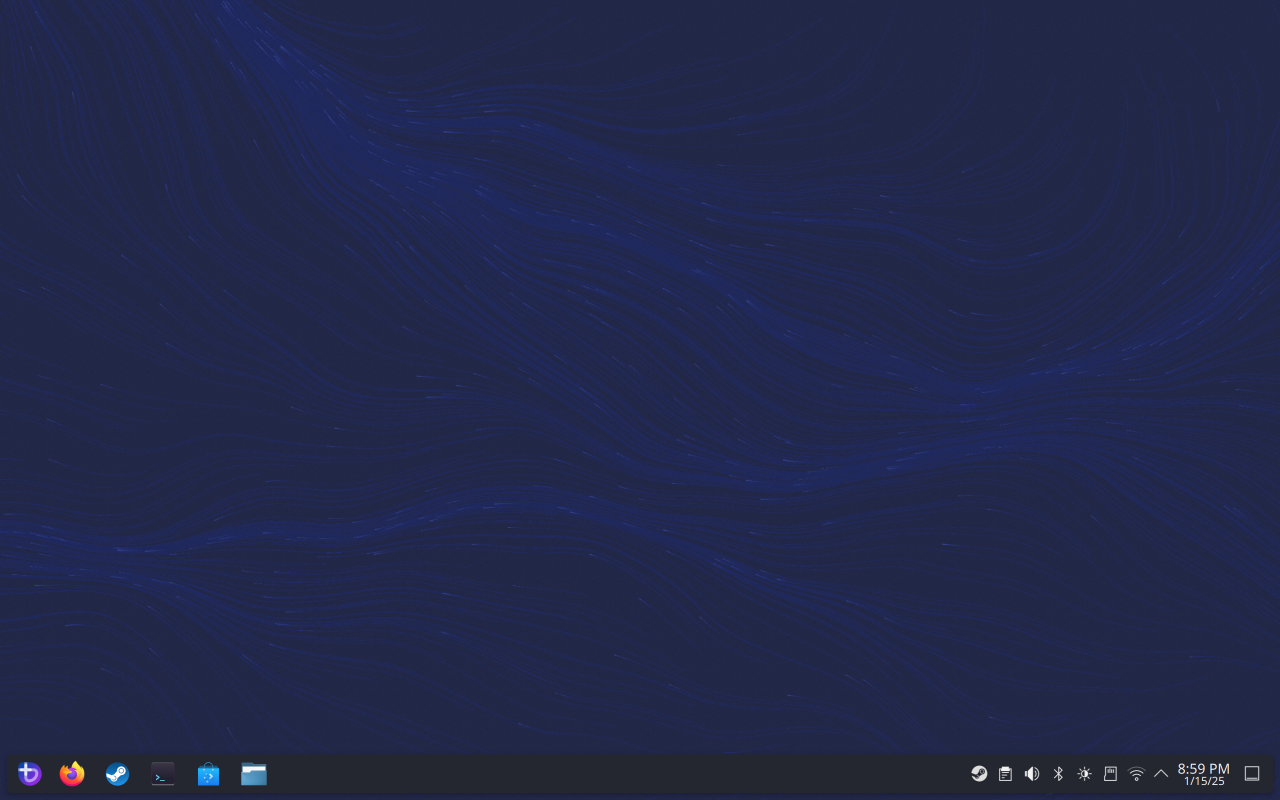Open the Wi-Fi networks applet
This screenshot has height=800, width=1280.
tap(1136, 774)
